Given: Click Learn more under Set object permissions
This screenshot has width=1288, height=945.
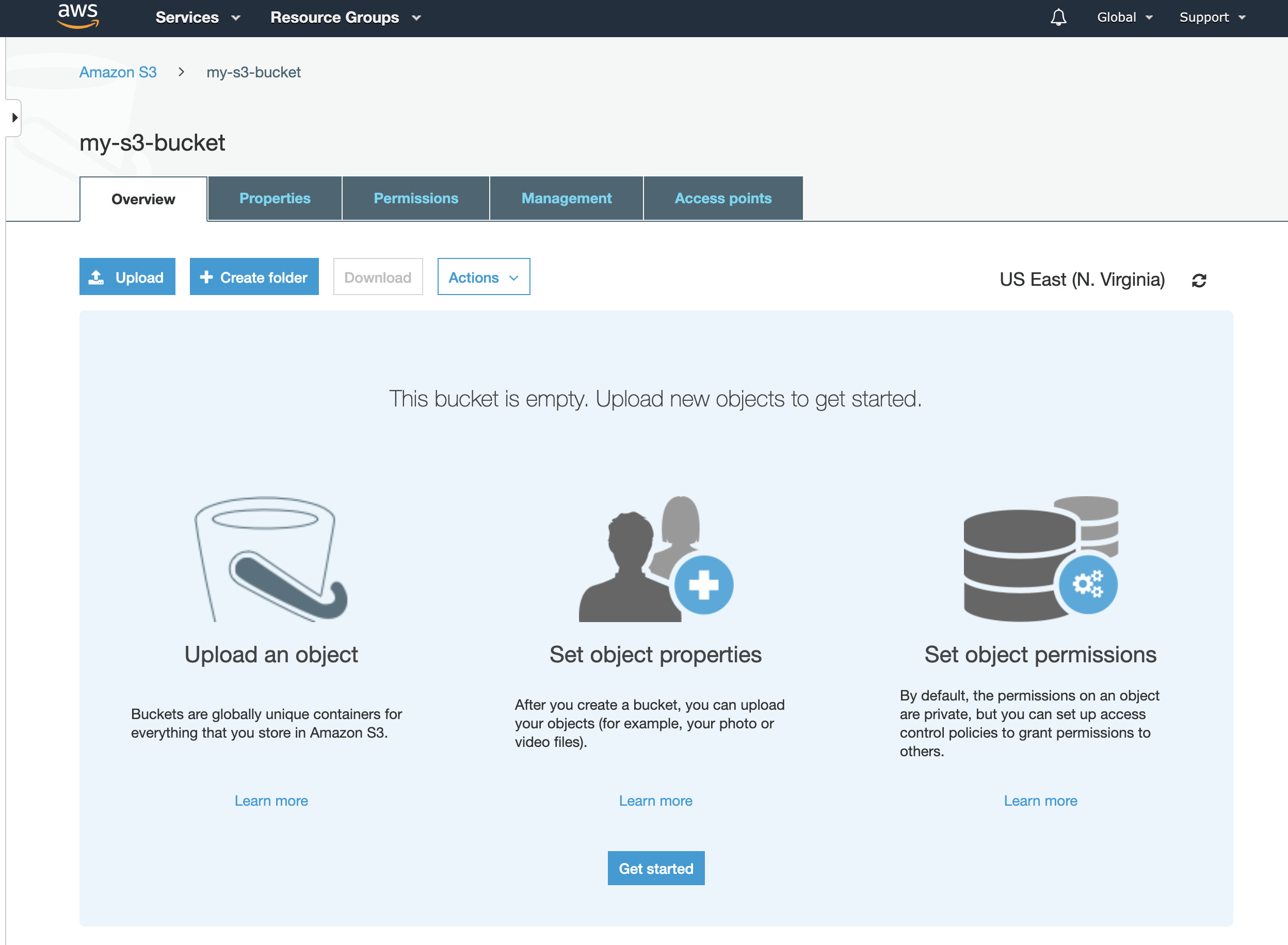Looking at the screenshot, I should [1040, 801].
